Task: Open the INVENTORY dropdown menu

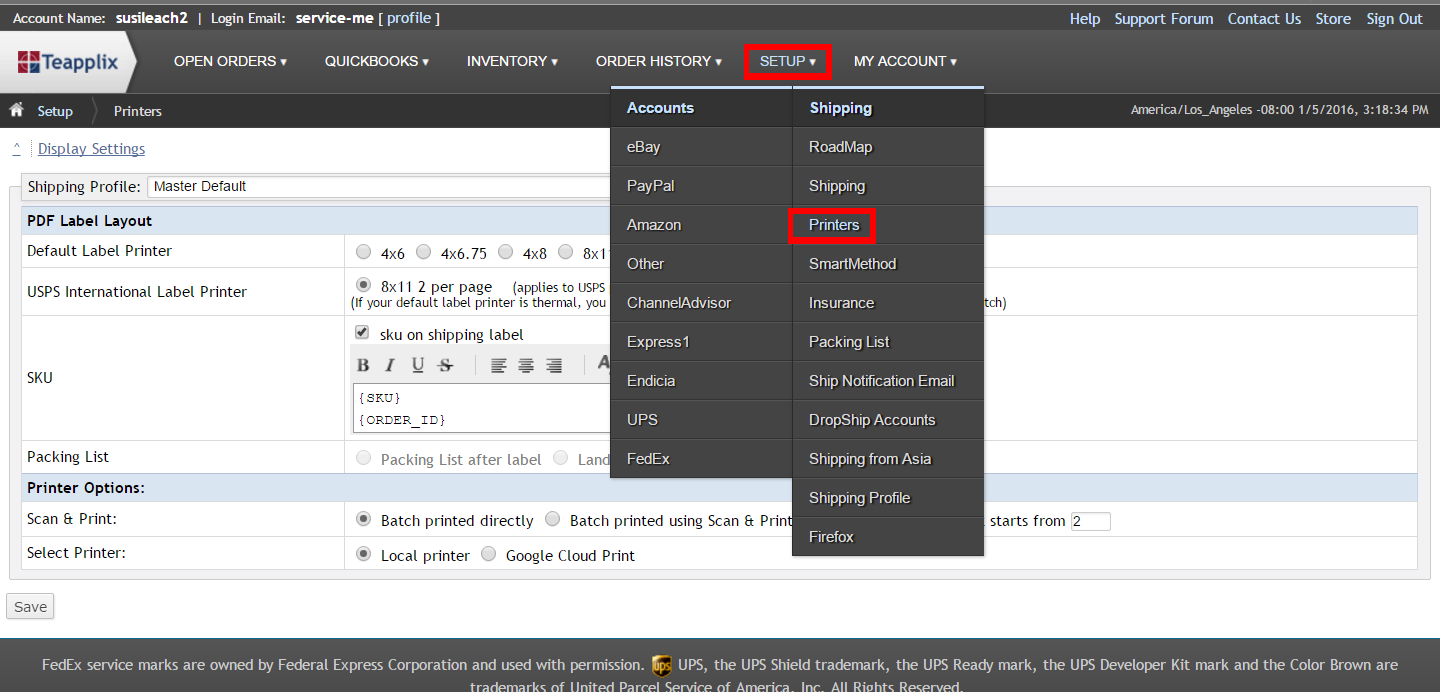Action: click(x=512, y=62)
